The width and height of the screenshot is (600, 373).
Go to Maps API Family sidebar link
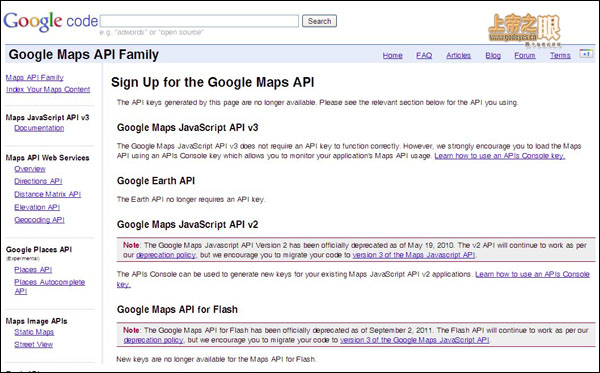point(34,77)
